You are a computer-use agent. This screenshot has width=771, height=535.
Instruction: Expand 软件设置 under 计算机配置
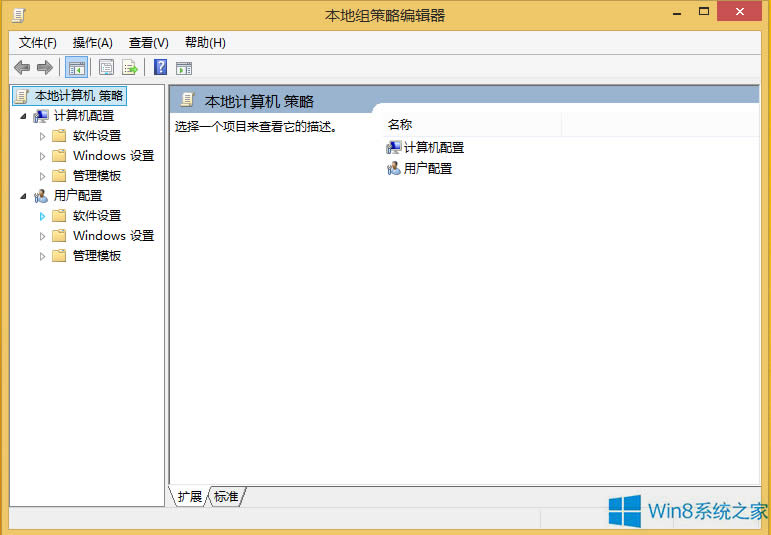(x=42, y=136)
